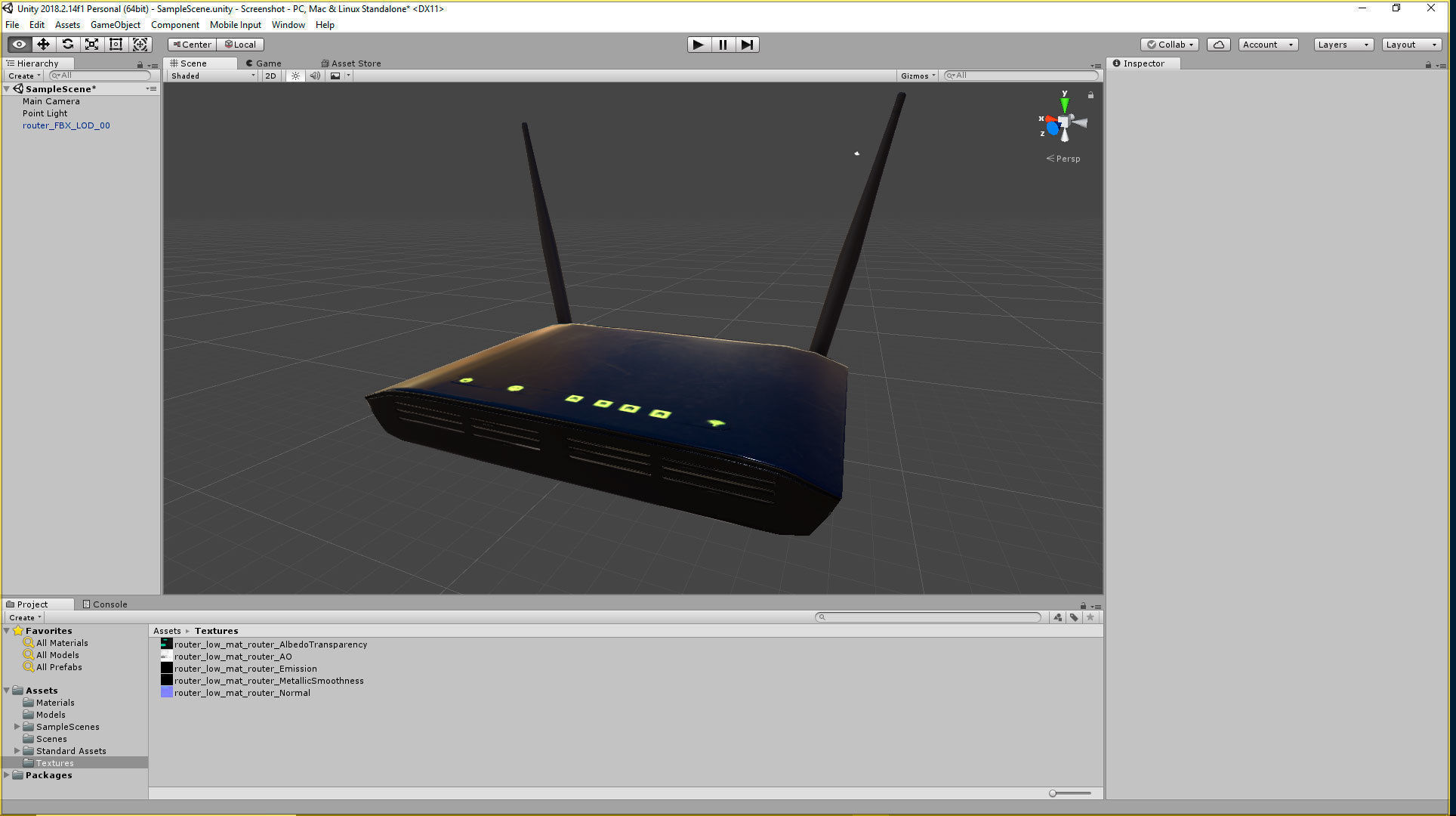Select the Scale tool
Image resolution: width=1456 pixels, height=816 pixels.
(92, 45)
